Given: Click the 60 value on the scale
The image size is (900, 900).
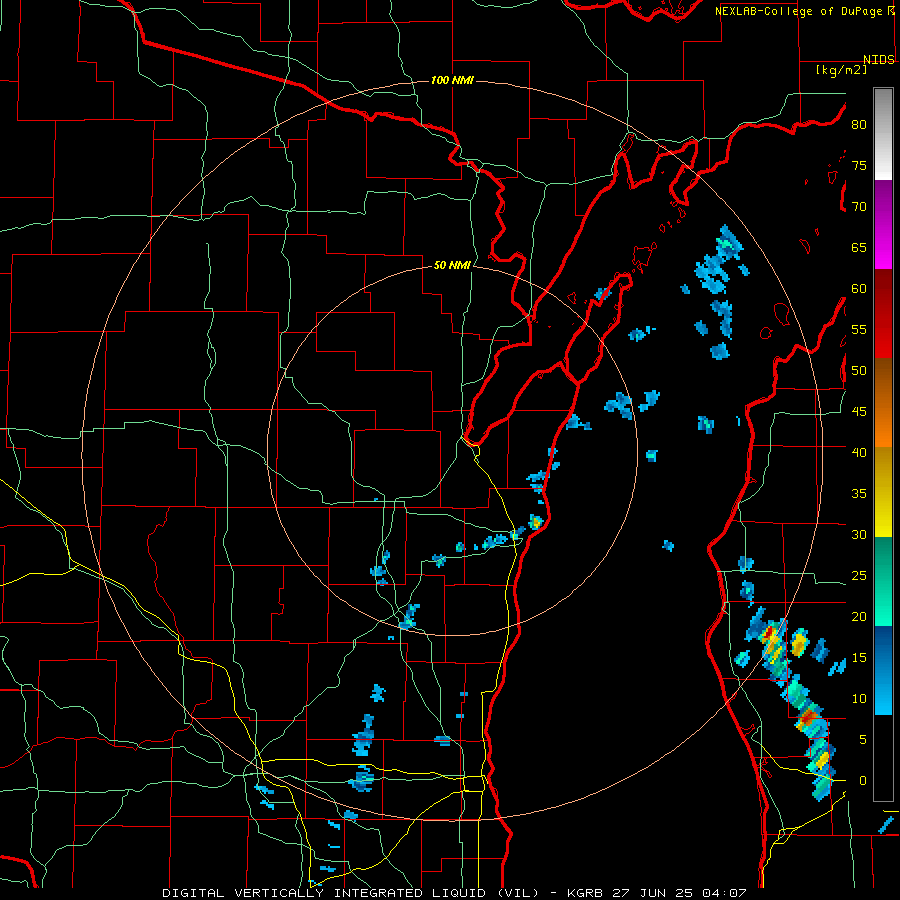Looking at the screenshot, I should pyautogui.click(x=859, y=289).
